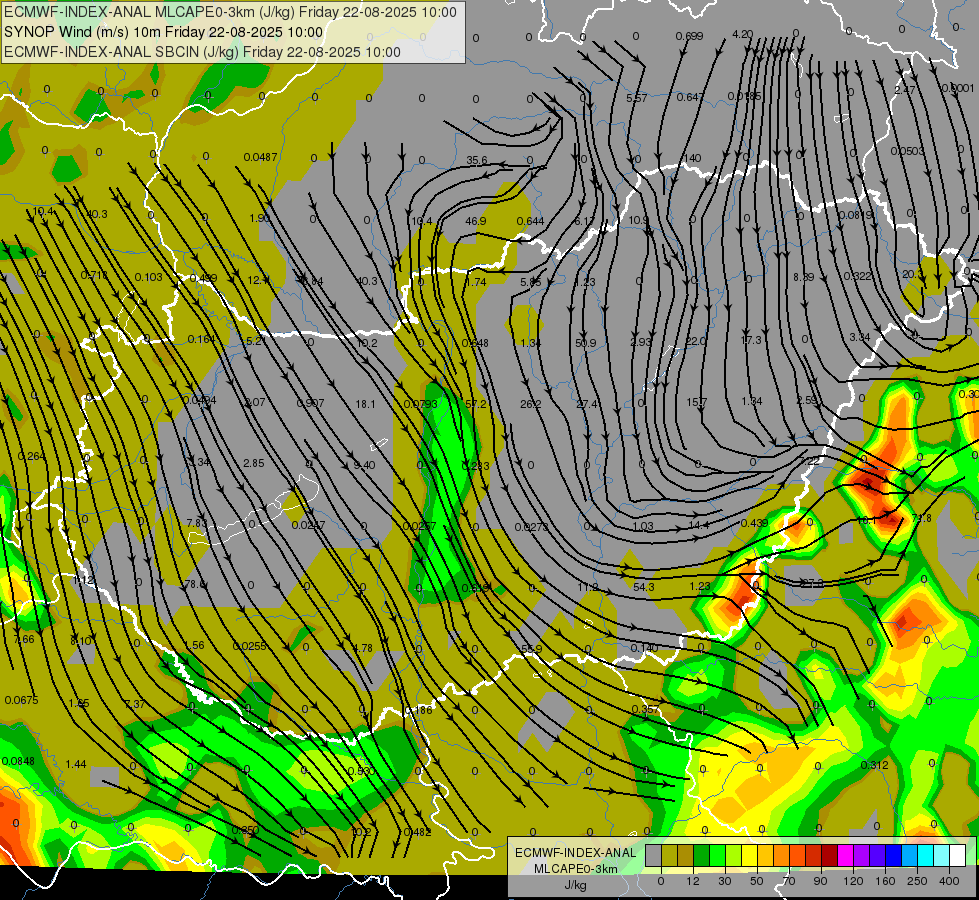Click the map value 22.0
The image size is (979, 900).
696,341
